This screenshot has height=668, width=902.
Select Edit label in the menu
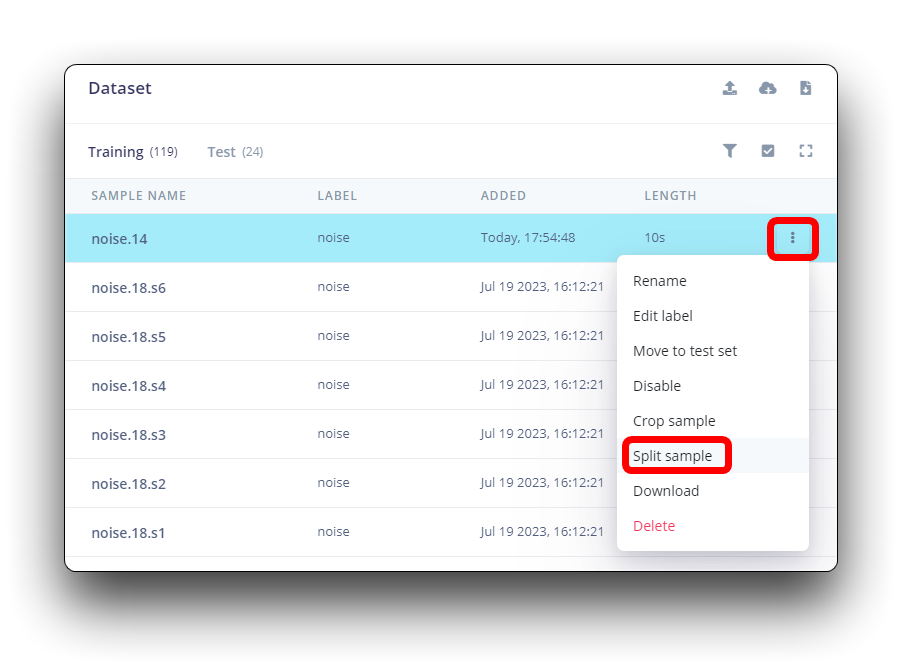tap(663, 316)
